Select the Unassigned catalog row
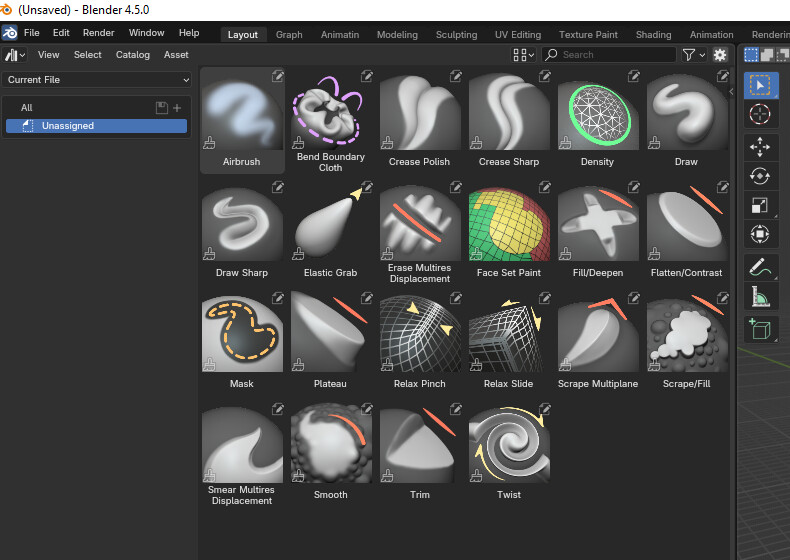 tap(96, 126)
